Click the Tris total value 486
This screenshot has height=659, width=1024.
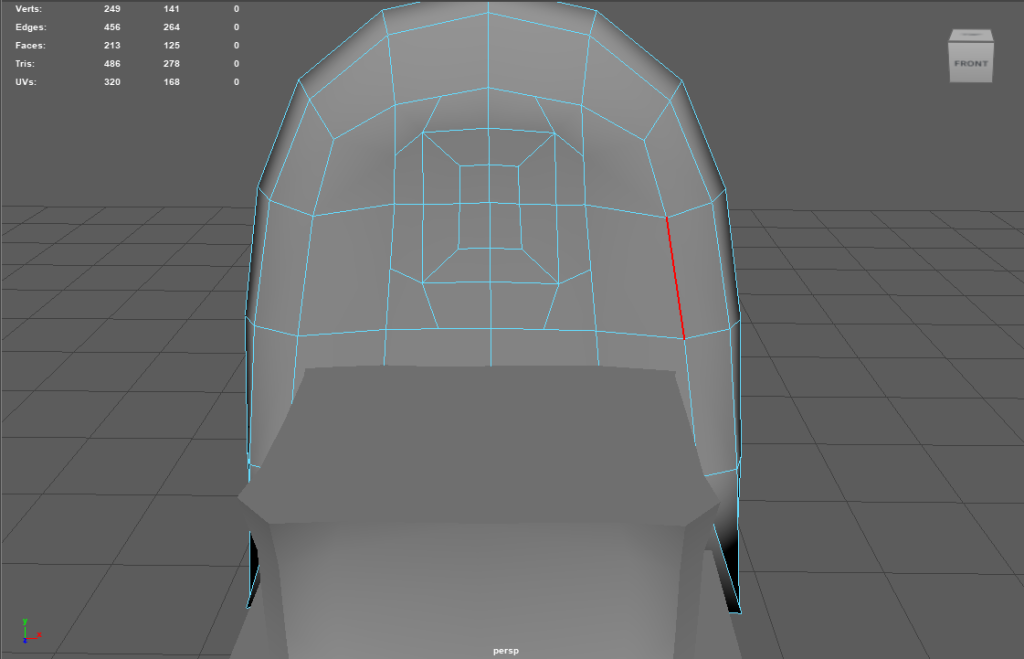coord(112,63)
